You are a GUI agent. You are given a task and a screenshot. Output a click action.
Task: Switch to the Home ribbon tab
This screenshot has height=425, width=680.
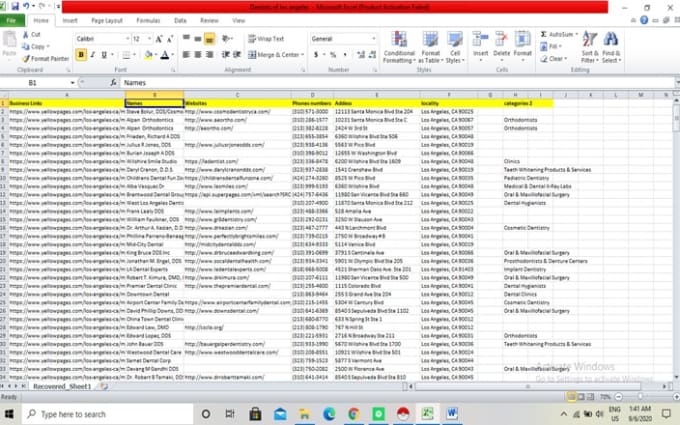tap(41, 20)
